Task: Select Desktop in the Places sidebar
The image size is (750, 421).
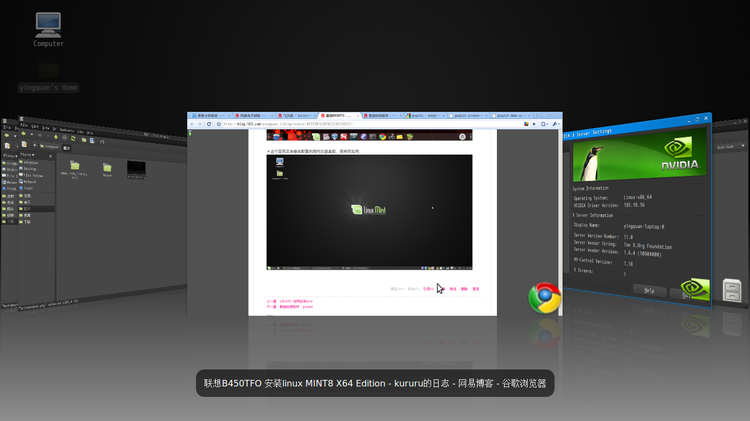Action: click(x=28, y=168)
